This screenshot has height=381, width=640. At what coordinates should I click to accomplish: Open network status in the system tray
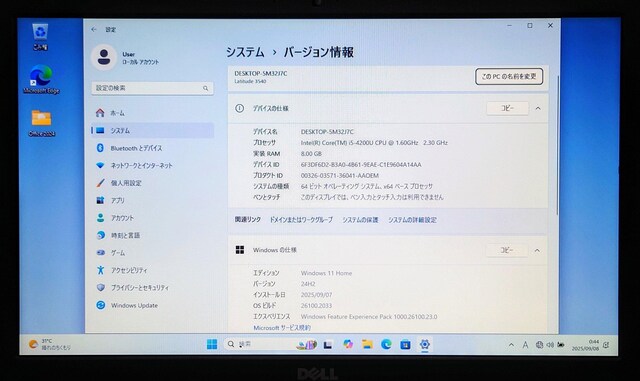pyautogui.click(x=539, y=345)
